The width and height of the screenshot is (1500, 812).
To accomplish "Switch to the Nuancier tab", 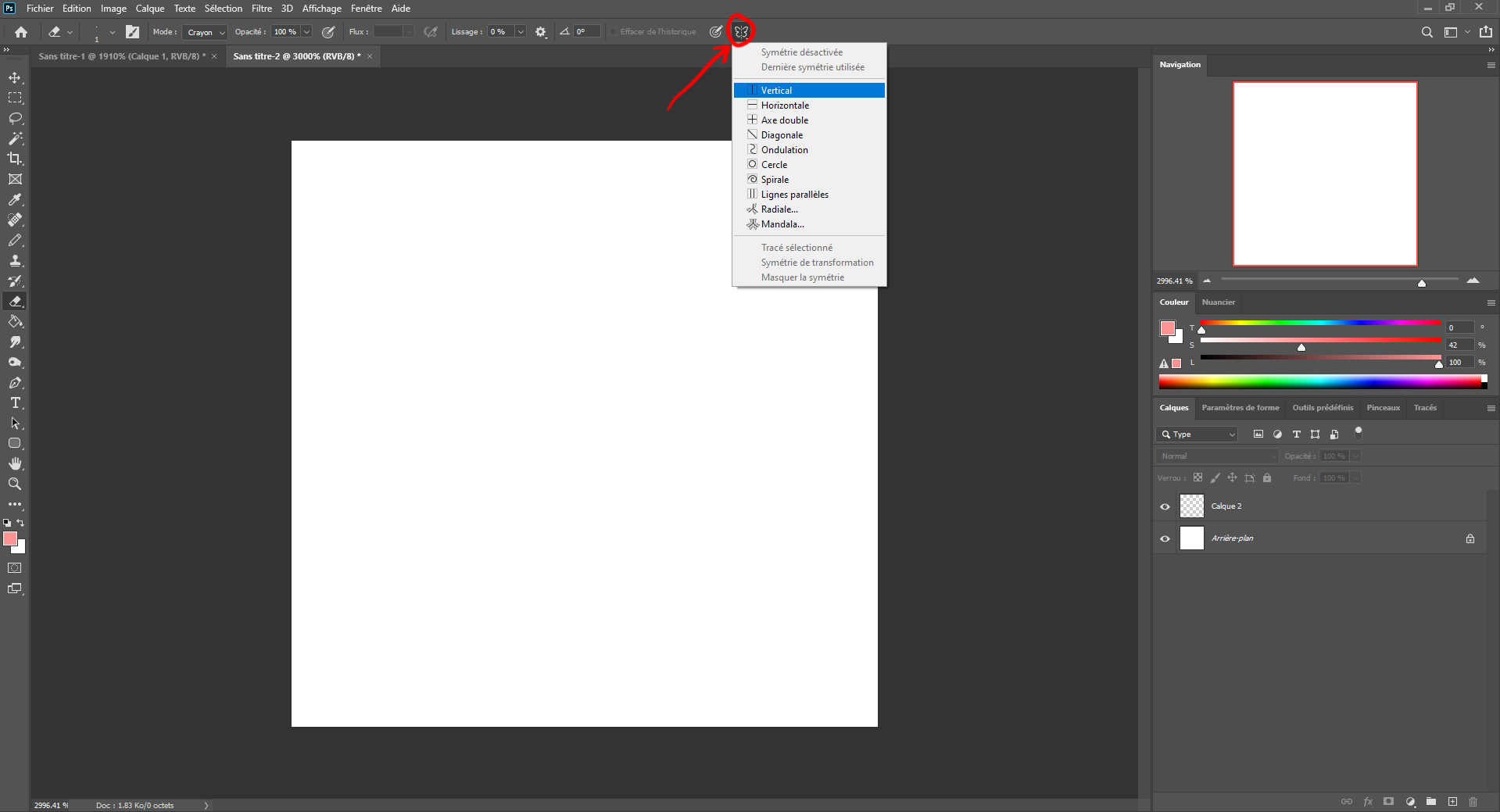I will (1218, 302).
